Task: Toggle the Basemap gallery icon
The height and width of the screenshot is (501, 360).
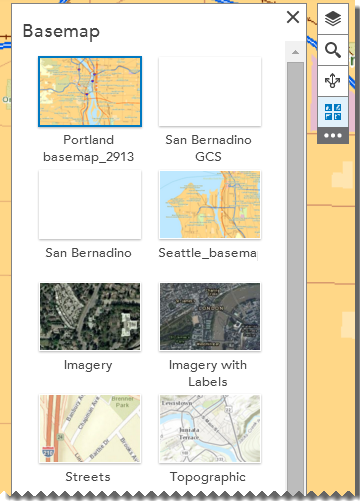Action: 333,112
